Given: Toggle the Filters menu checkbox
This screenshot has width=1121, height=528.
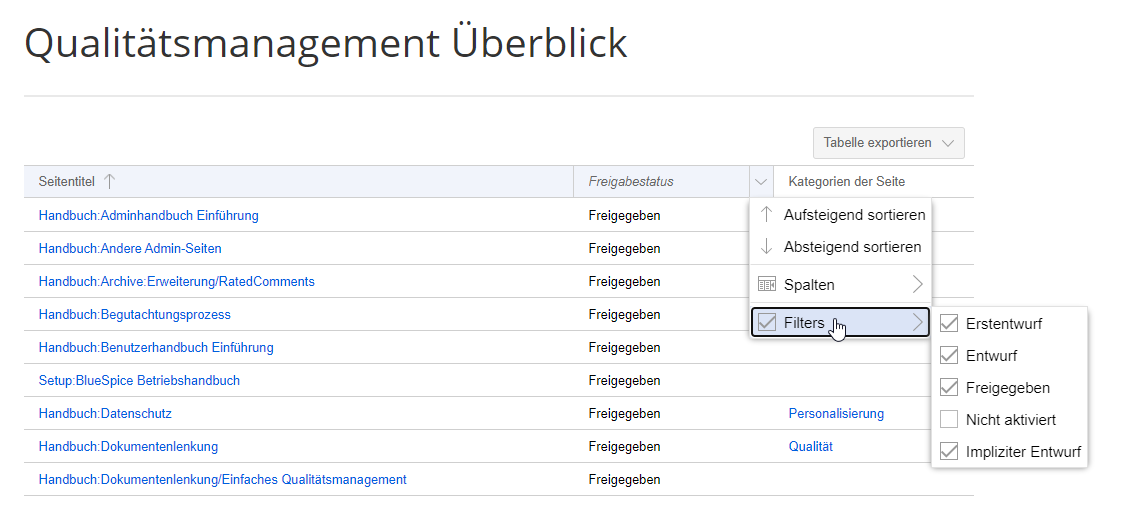Looking at the screenshot, I should coord(767,322).
